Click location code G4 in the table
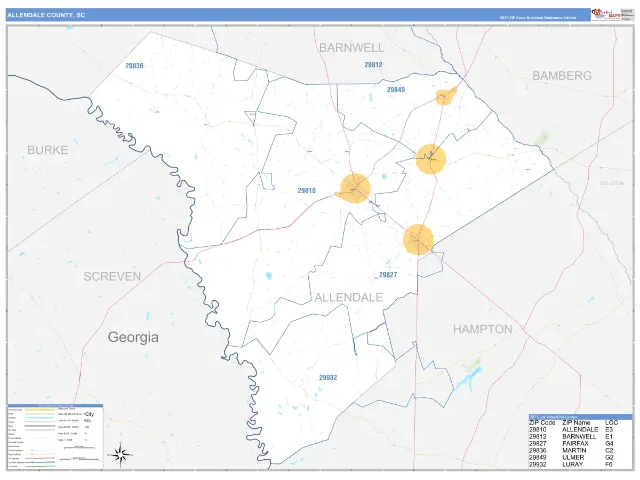Screen dimensions: 640x480 (x=609, y=444)
